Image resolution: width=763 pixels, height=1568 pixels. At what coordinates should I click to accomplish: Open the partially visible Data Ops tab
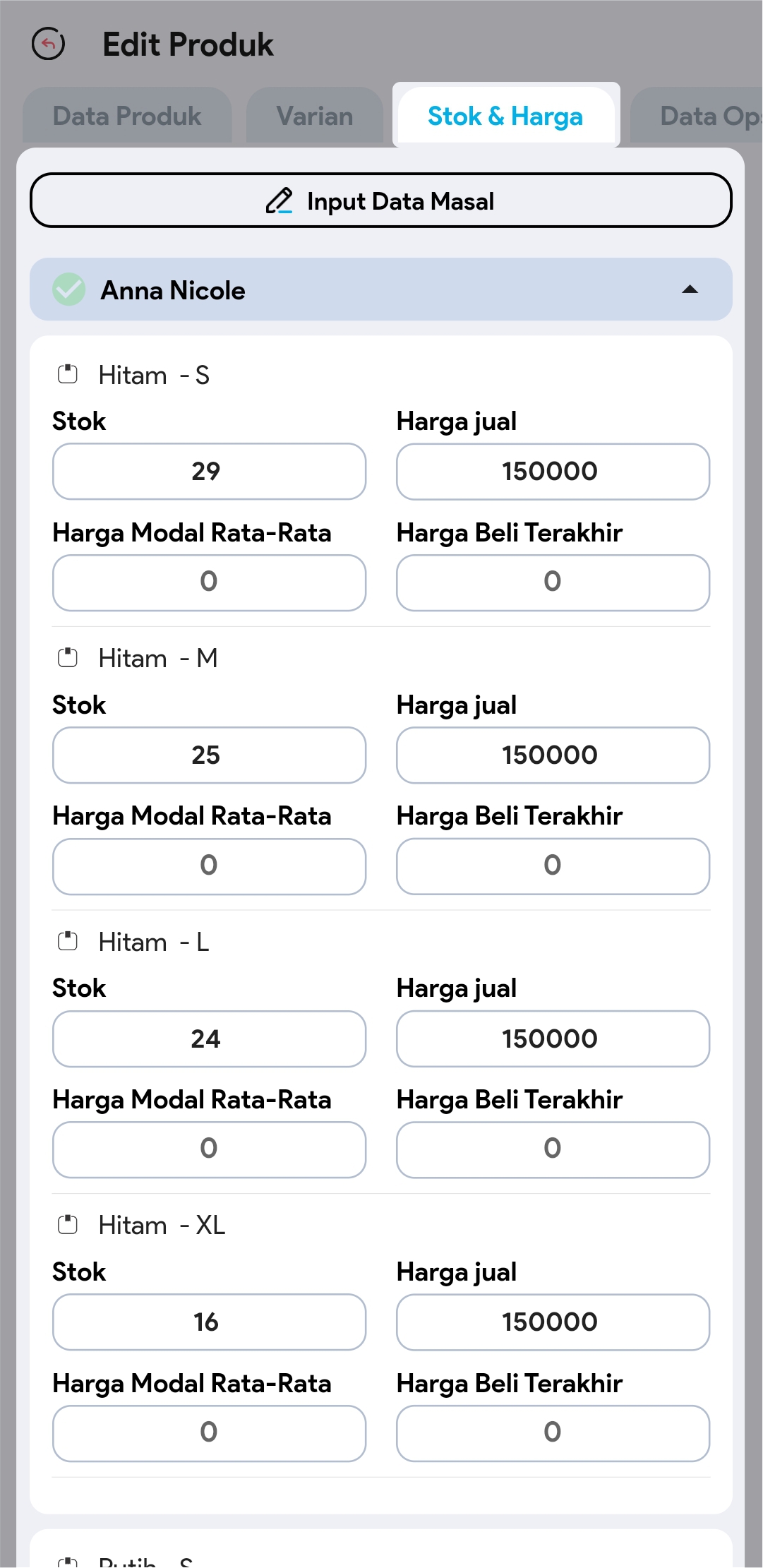click(x=706, y=116)
